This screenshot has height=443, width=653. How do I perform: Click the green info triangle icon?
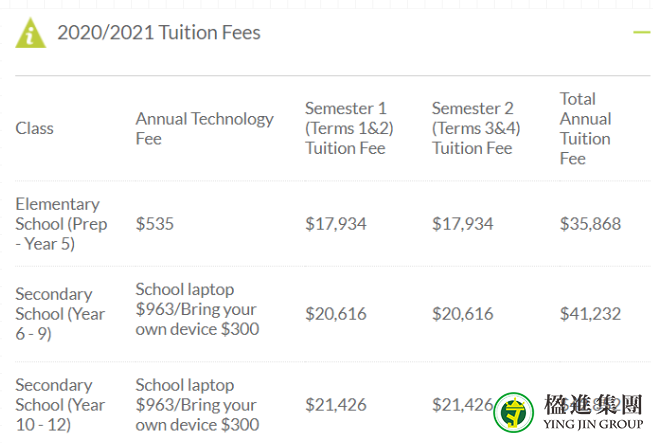[x=30, y=33]
